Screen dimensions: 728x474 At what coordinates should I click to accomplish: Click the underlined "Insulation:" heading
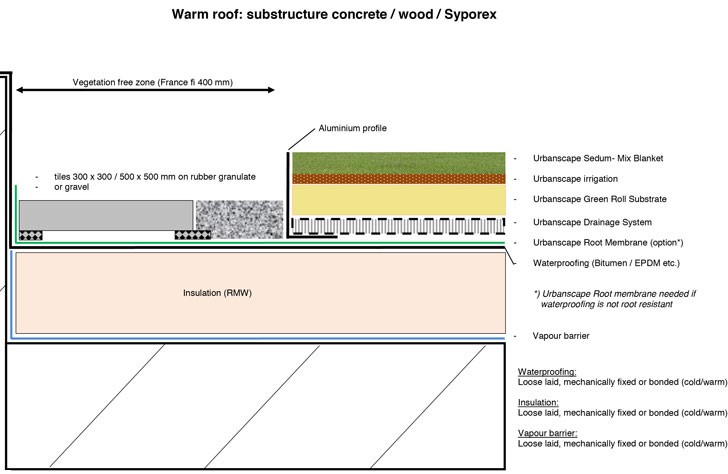coord(537,401)
